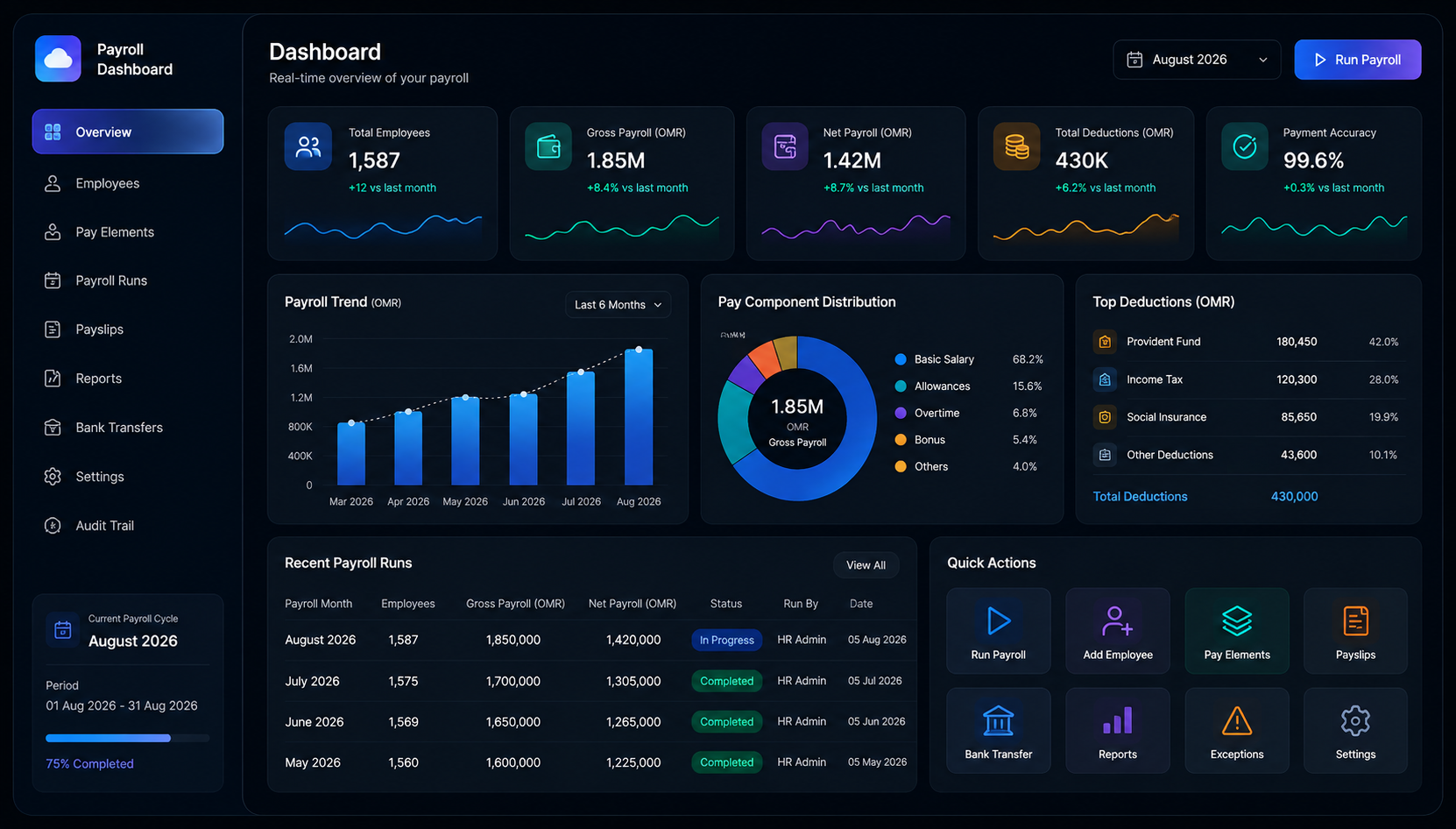Open the August 2026 month dropdown
1456x829 pixels.
(x=1197, y=60)
